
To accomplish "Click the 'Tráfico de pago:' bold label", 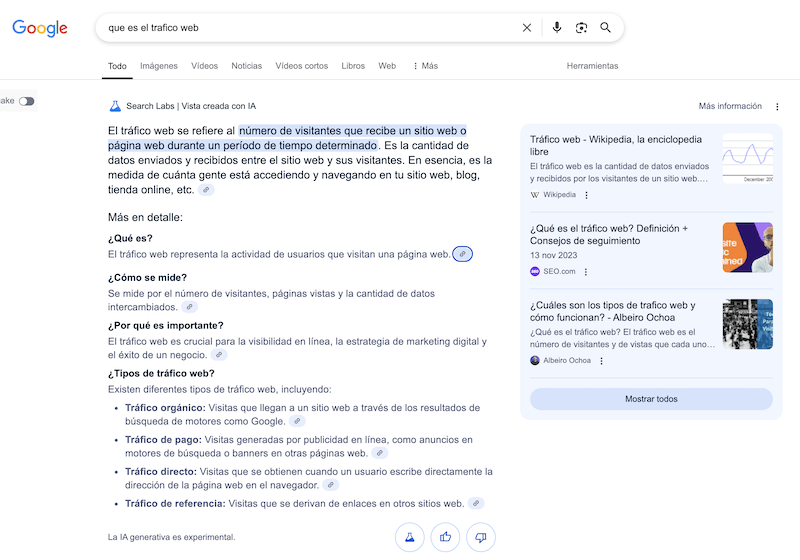I will click(x=163, y=440).
